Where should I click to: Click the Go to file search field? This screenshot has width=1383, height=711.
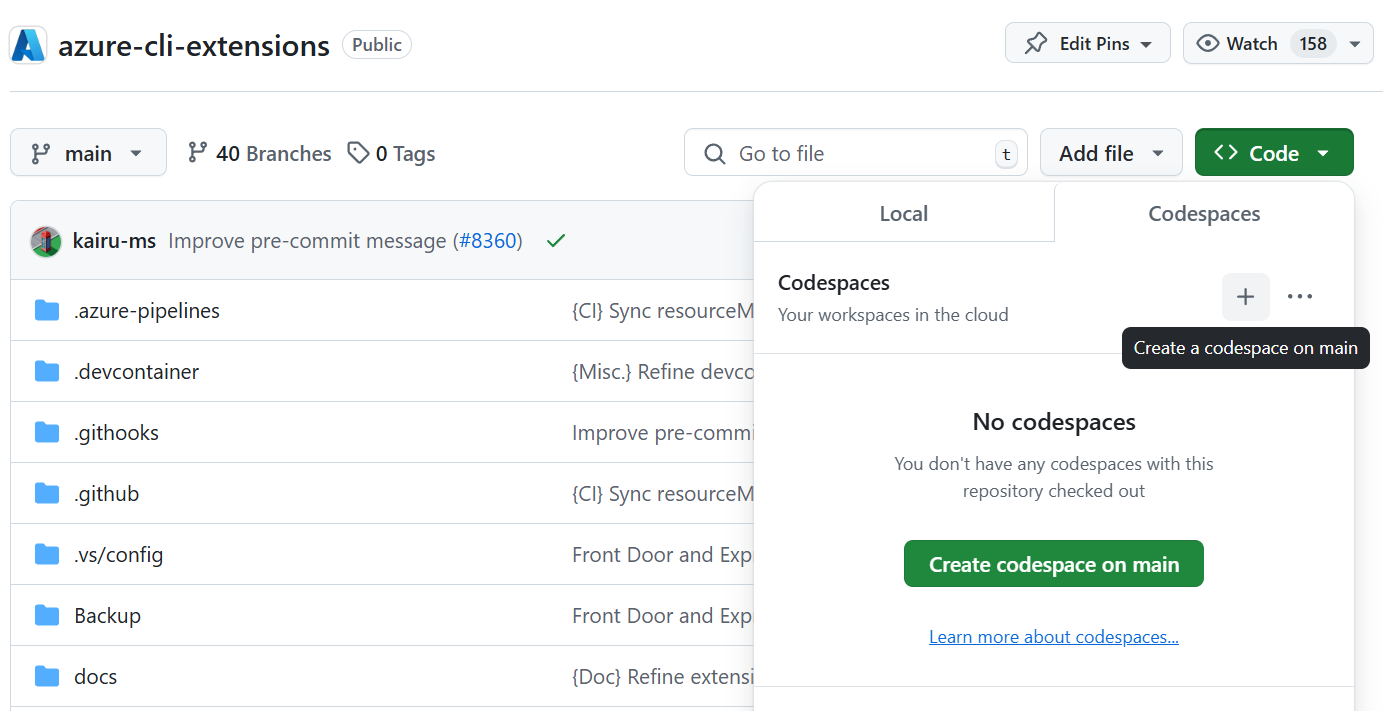point(850,153)
